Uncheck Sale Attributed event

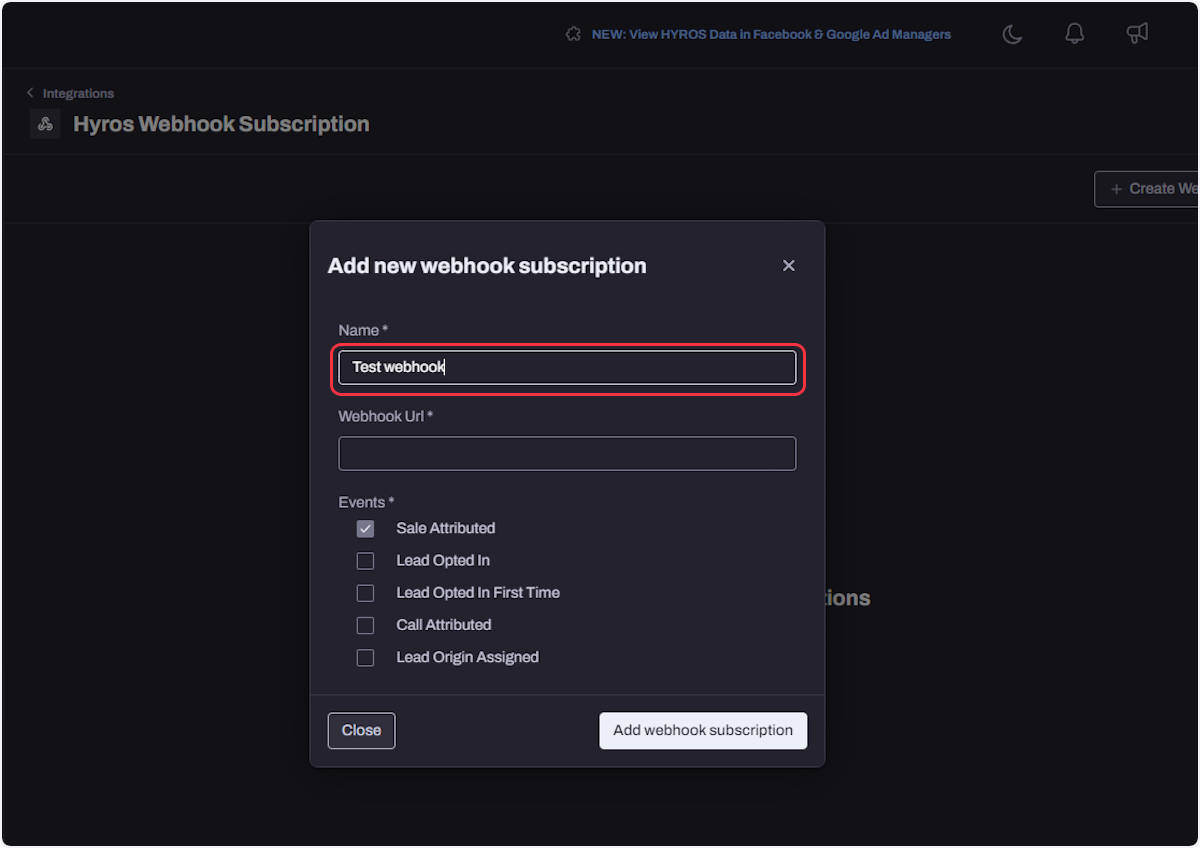point(365,528)
